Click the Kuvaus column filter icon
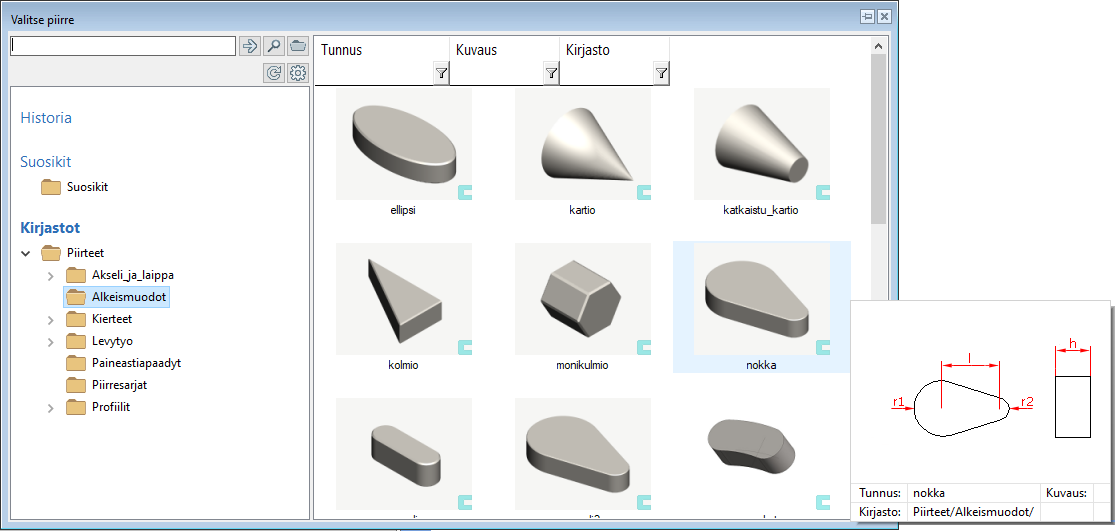 (x=551, y=73)
